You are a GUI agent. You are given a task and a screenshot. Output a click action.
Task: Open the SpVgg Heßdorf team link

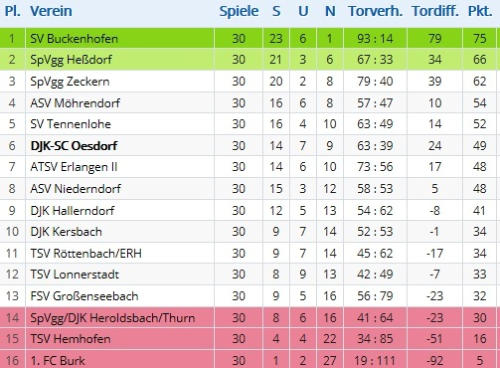pos(71,60)
